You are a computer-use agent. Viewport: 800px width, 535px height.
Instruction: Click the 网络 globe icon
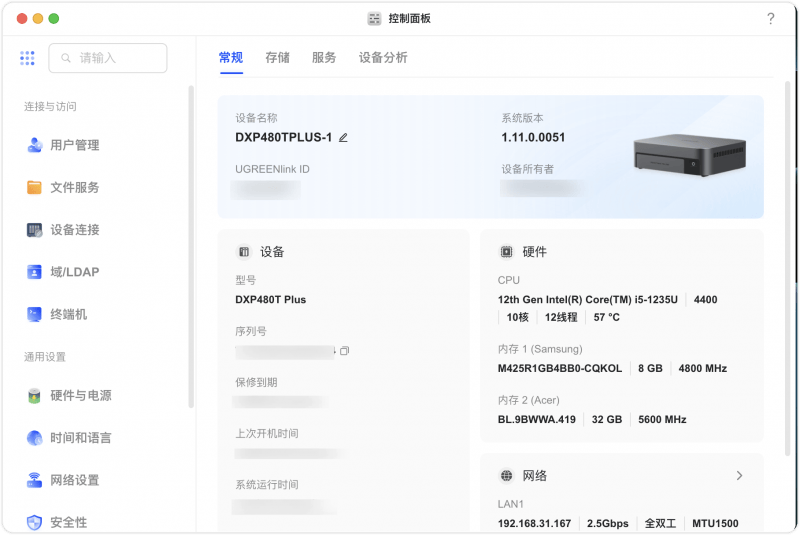tap(506, 476)
